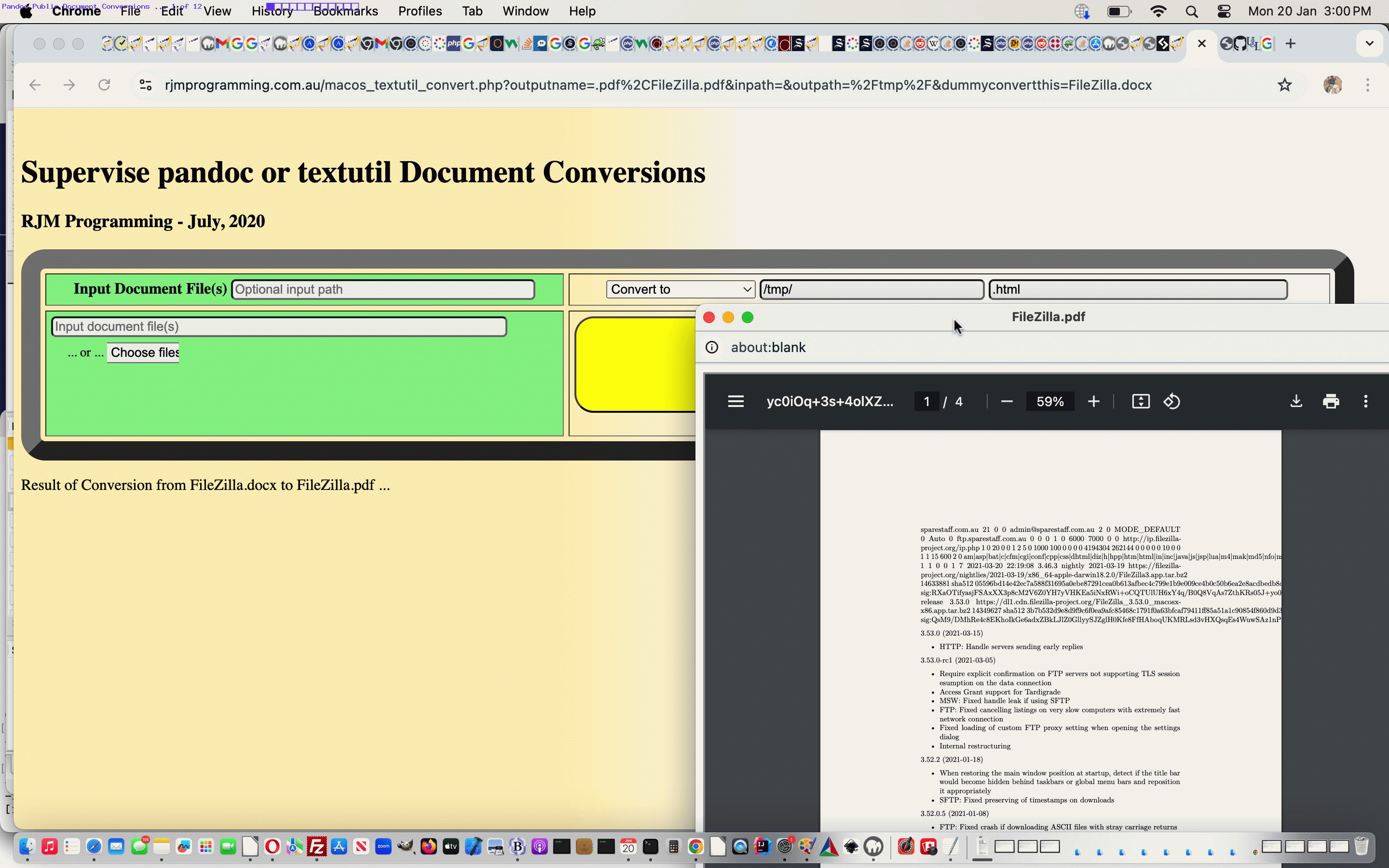Open site settings icon in address bar
The image size is (1389, 868).
(146, 85)
